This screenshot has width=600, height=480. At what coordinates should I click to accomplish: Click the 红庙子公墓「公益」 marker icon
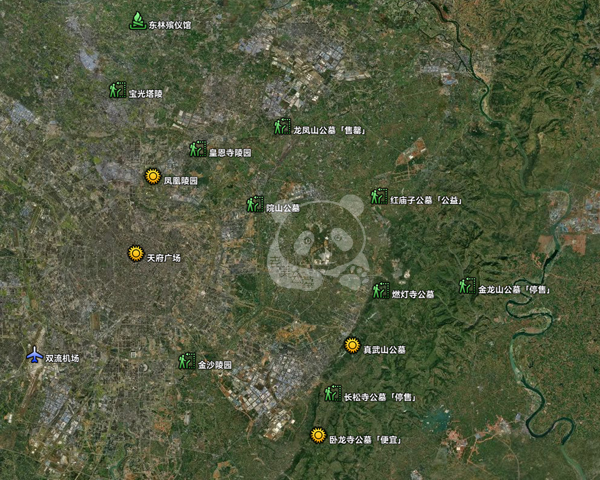click(378, 197)
